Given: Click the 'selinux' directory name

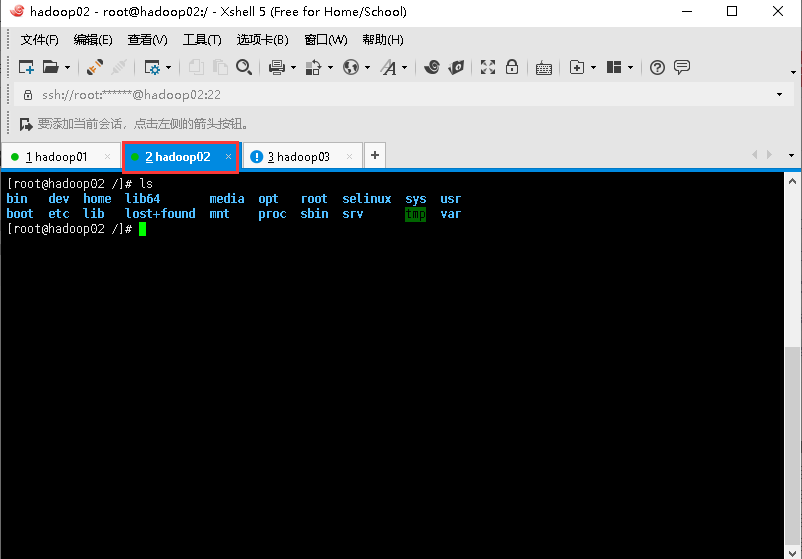Looking at the screenshot, I should tap(367, 198).
